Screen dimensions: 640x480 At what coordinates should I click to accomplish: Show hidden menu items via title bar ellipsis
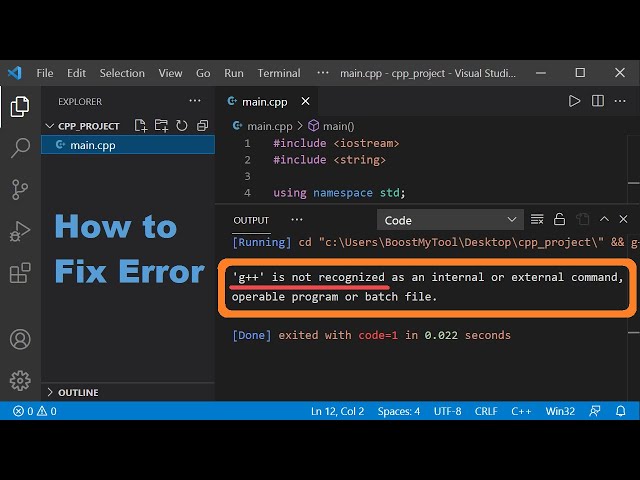(322, 73)
